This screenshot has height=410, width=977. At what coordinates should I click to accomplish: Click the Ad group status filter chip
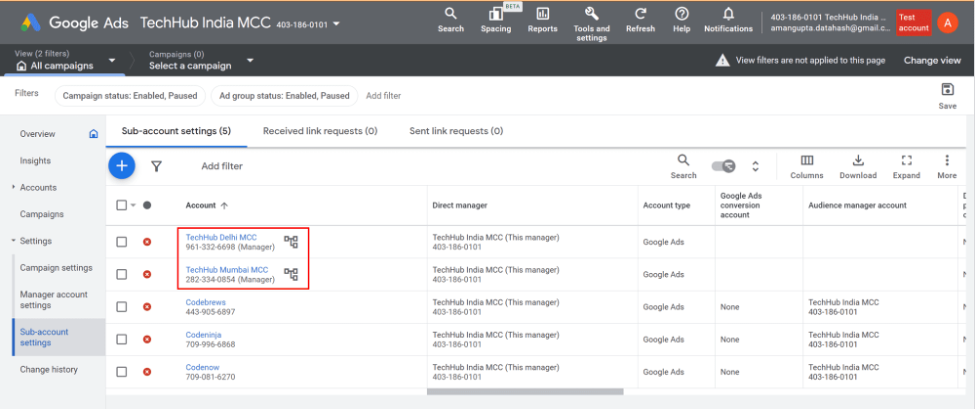pos(284,96)
